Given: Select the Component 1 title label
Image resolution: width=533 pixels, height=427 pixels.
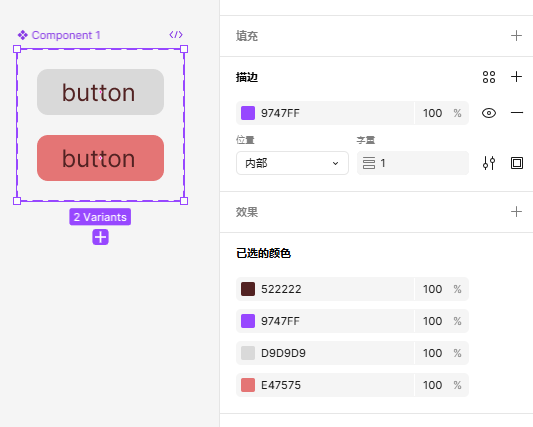Looking at the screenshot, I should pyautogui.click(x=66, y=35).
